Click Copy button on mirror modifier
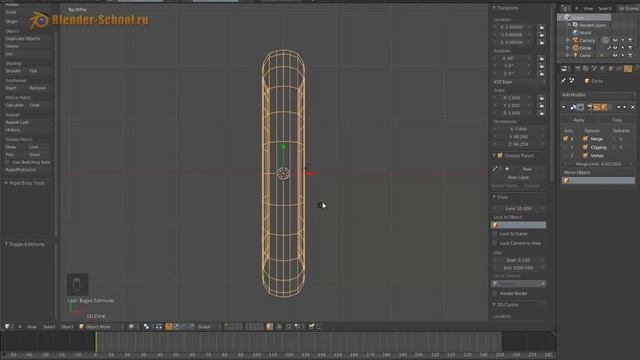640x360 pixels. 617,120
